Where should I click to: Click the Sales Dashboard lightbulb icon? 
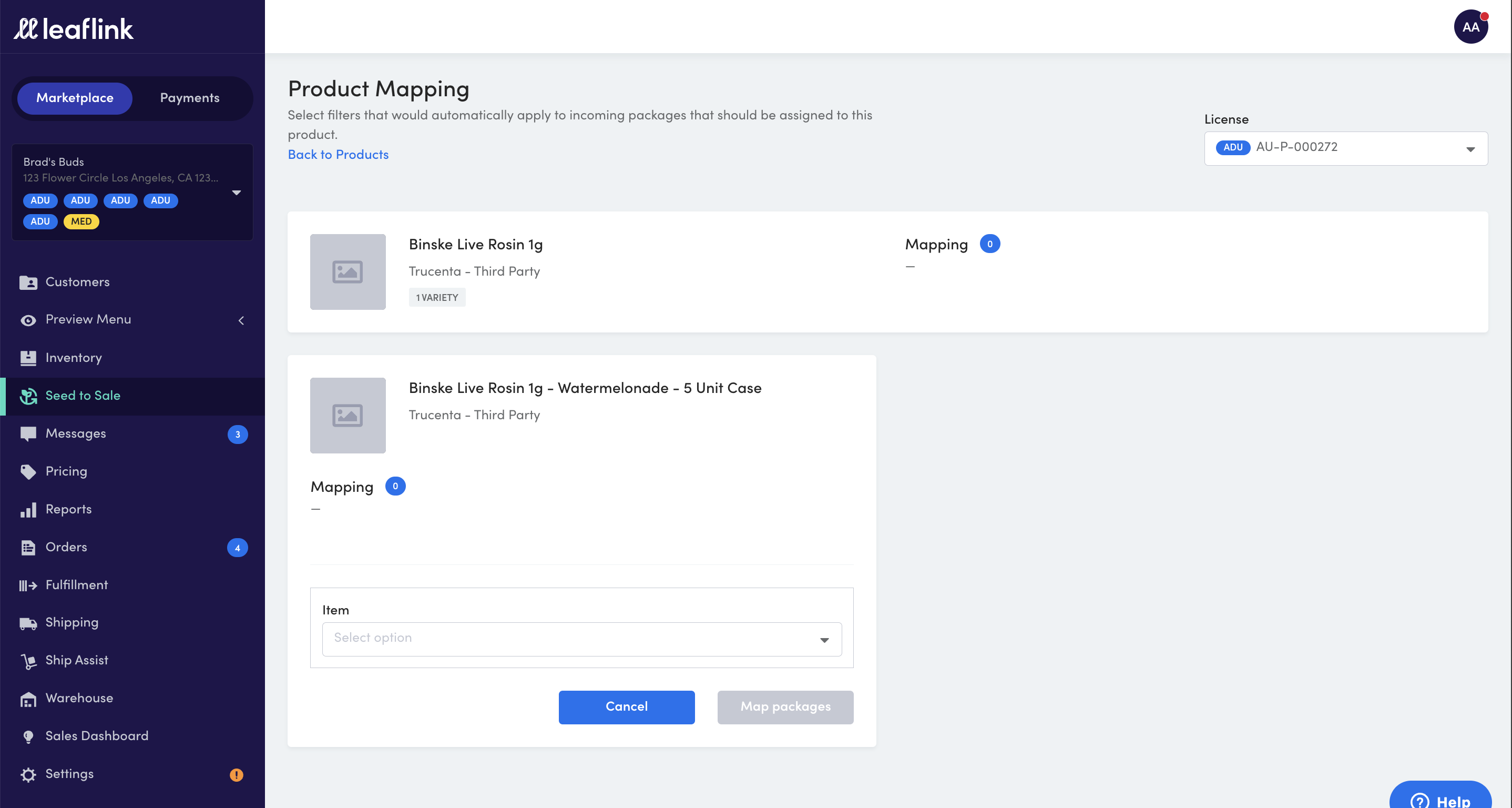tap(28, 737)
